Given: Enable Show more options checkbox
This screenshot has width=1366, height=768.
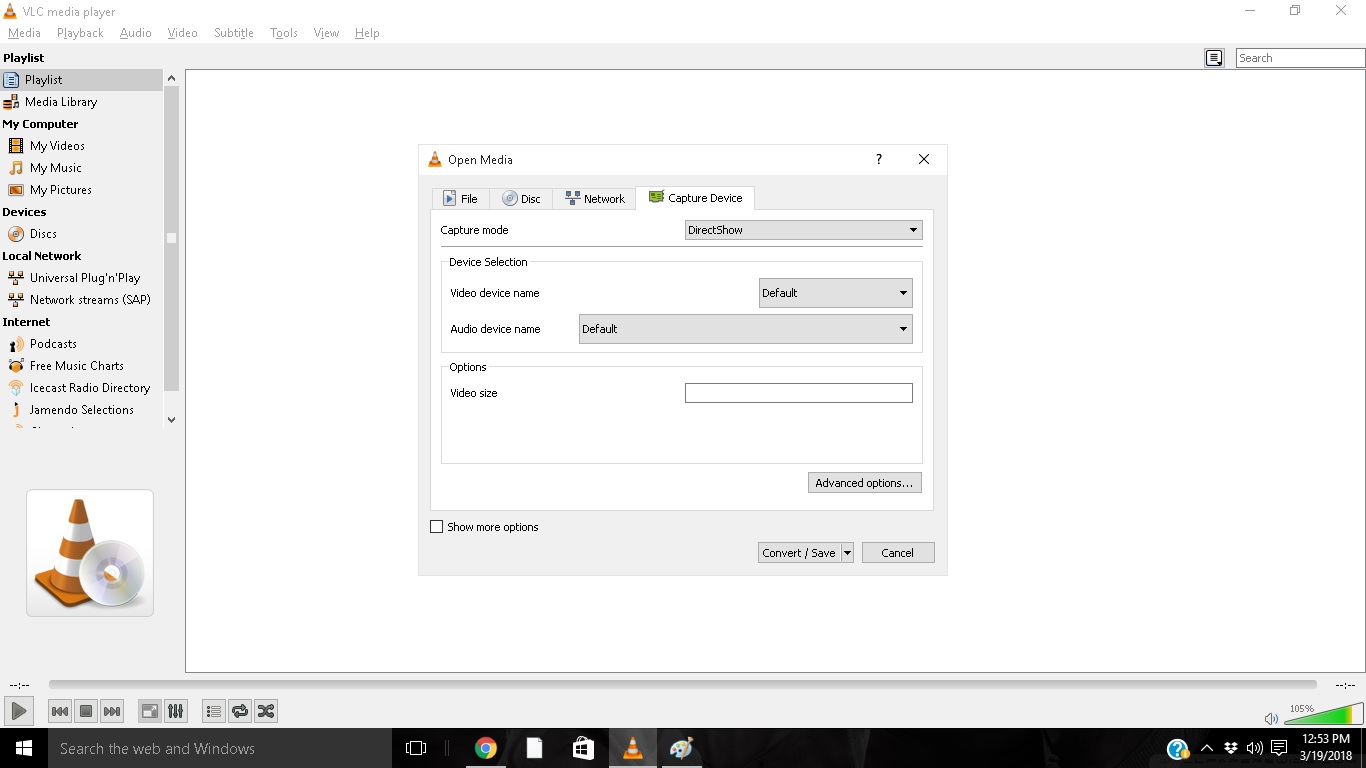Looking at the screenshot, I should tap(436, 527).
